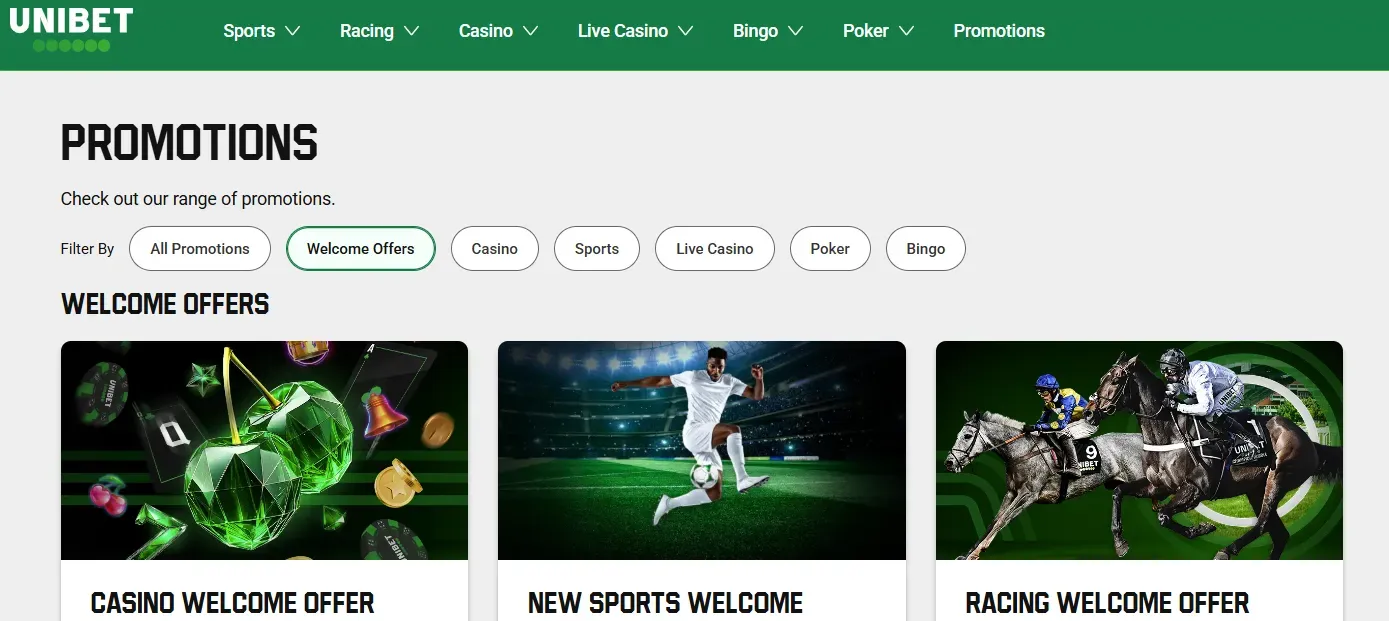Image resolution: width=1389 pixels, height=621 pixels.
Task: Select the All Promotions filter
Action: coord(200,249)
